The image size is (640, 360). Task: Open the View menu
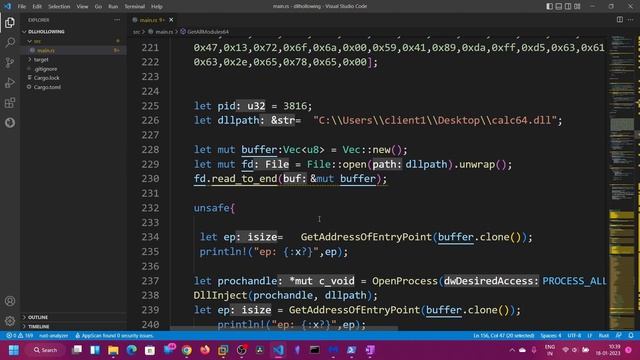click(x=82, y=7)
